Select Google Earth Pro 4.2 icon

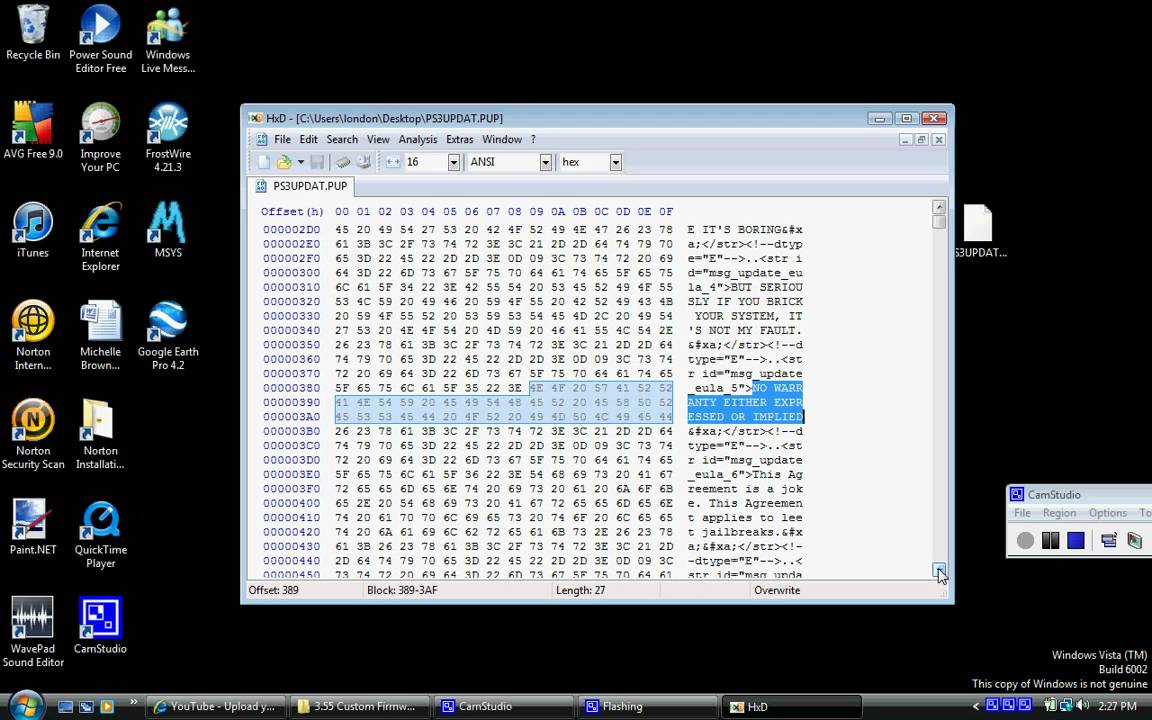click(x=168, y=336)
